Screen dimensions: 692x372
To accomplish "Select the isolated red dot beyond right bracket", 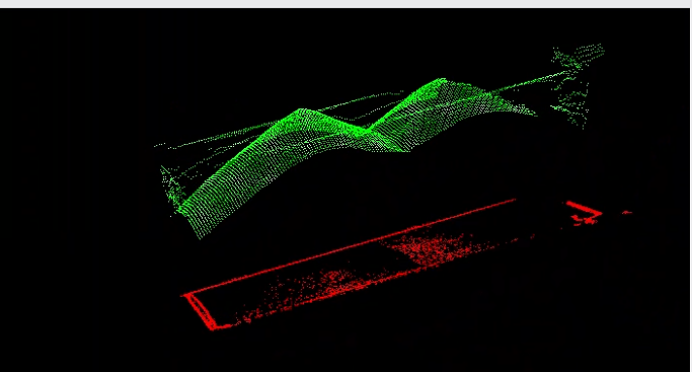I will click(x=626, y=213).
